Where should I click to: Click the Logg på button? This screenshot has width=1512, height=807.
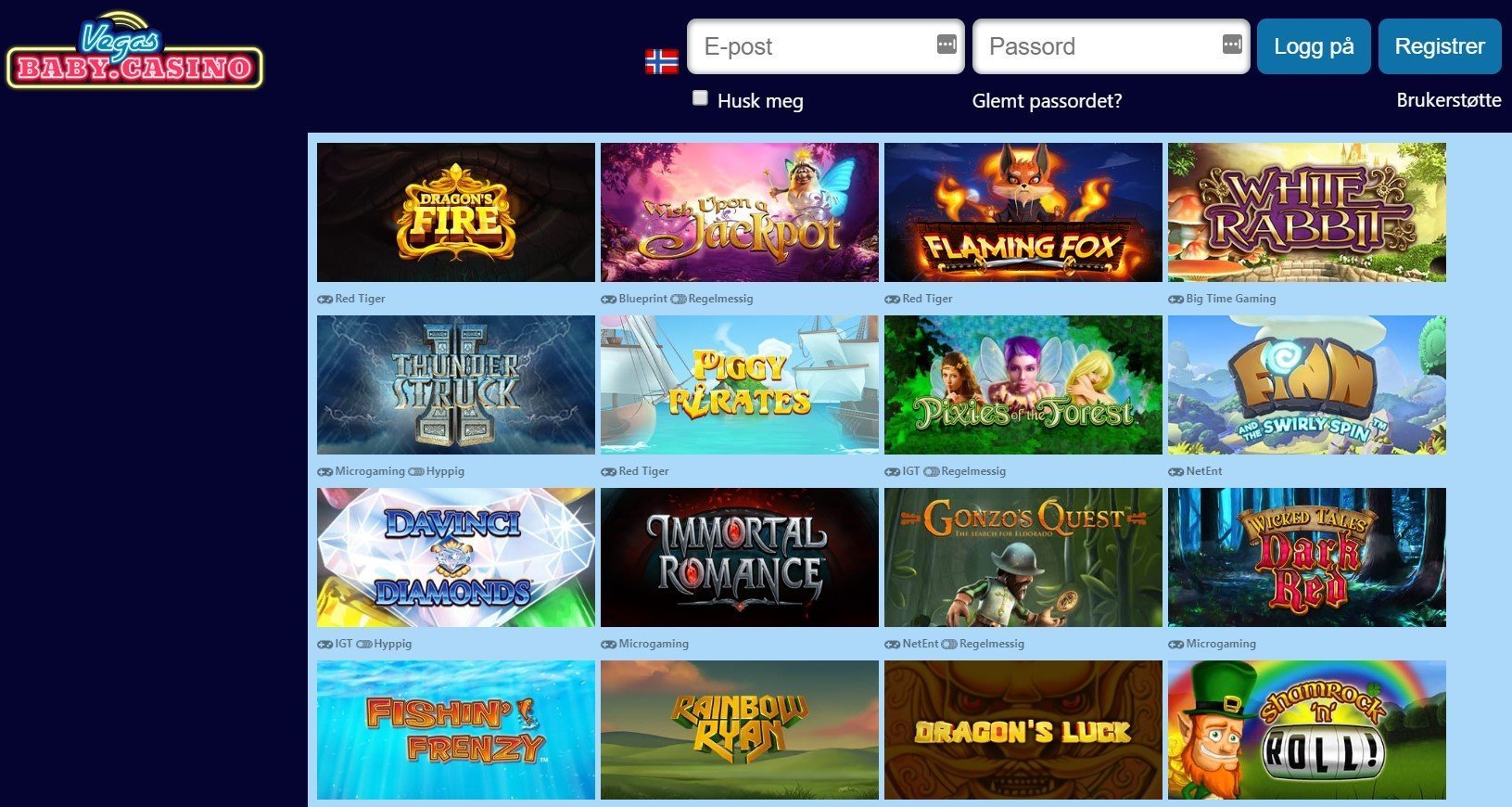coord(1314,46)
